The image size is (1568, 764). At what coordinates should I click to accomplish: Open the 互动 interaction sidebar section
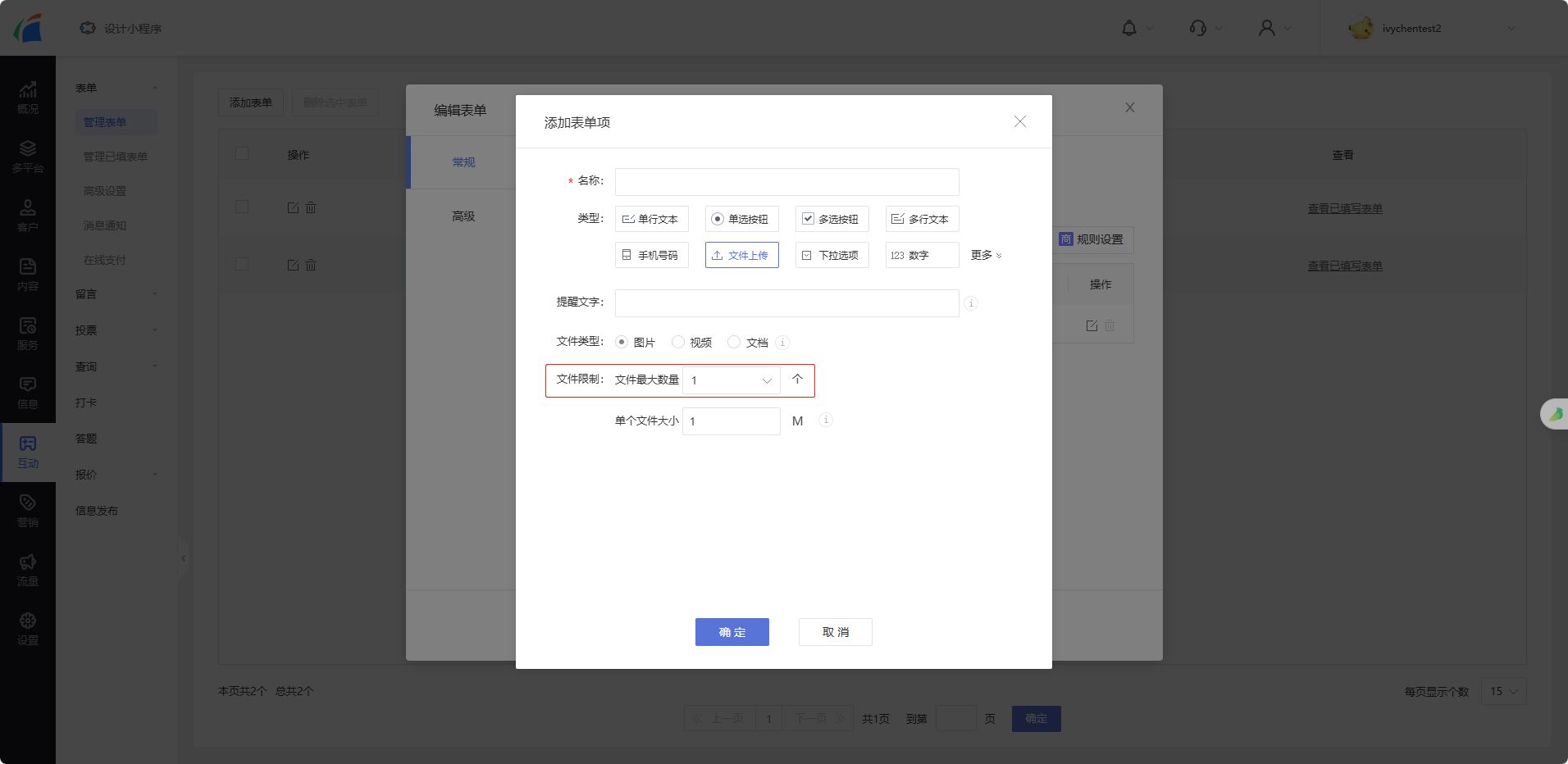[x=28, y=452]
